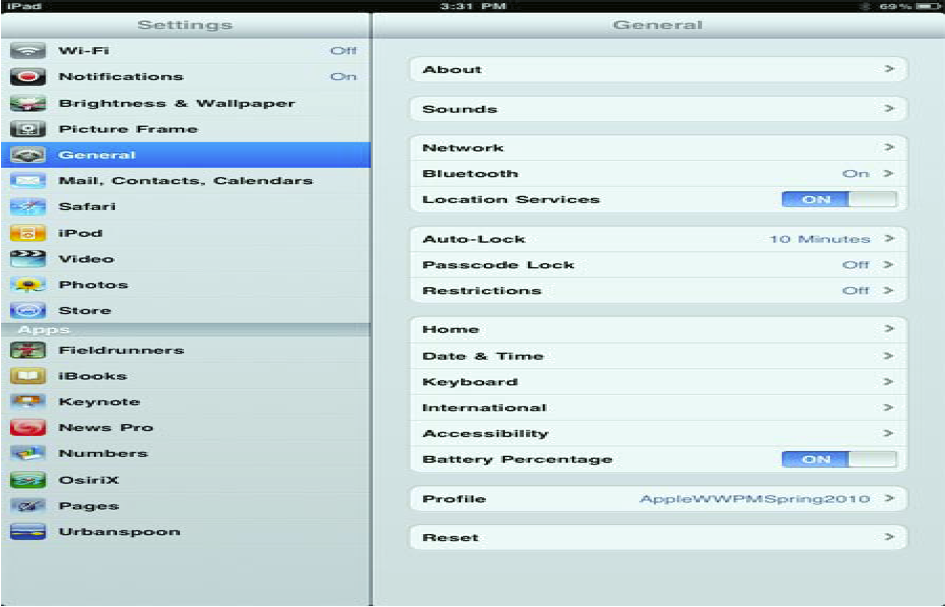Open the Reset row

(658, 537)
